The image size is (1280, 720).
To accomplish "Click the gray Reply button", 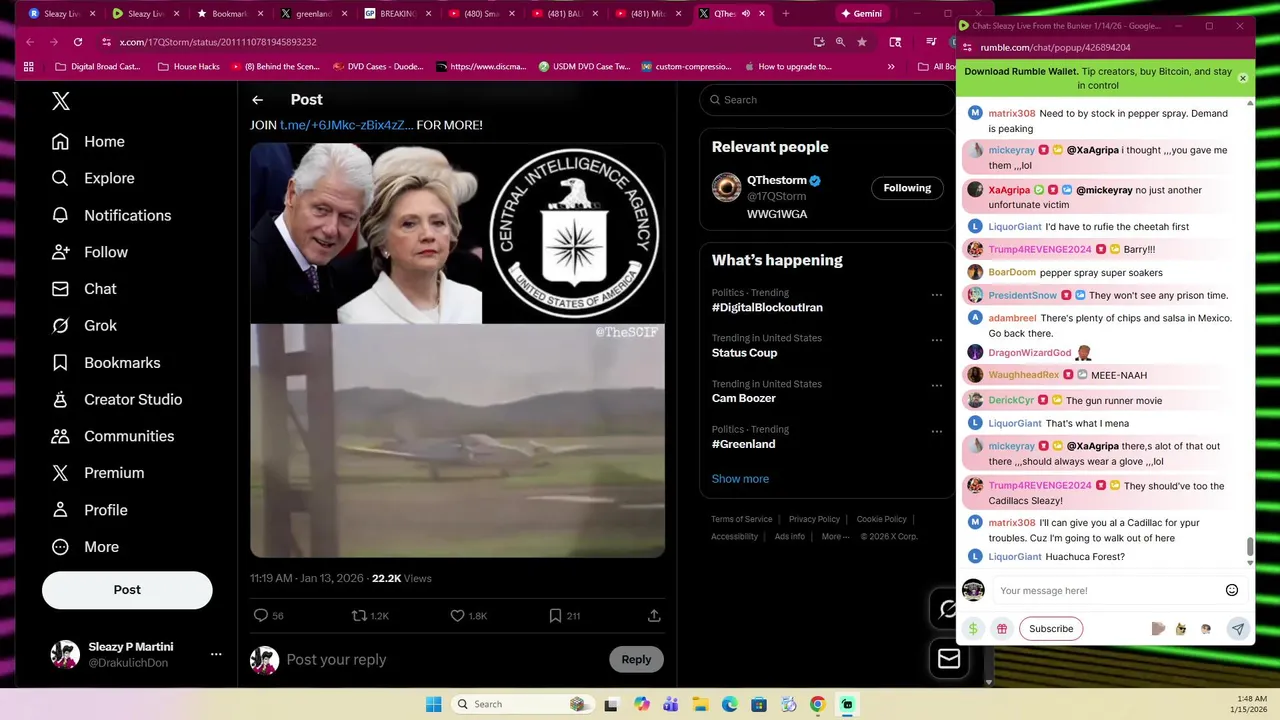I will pyautogui.click(x=636, y=659).
